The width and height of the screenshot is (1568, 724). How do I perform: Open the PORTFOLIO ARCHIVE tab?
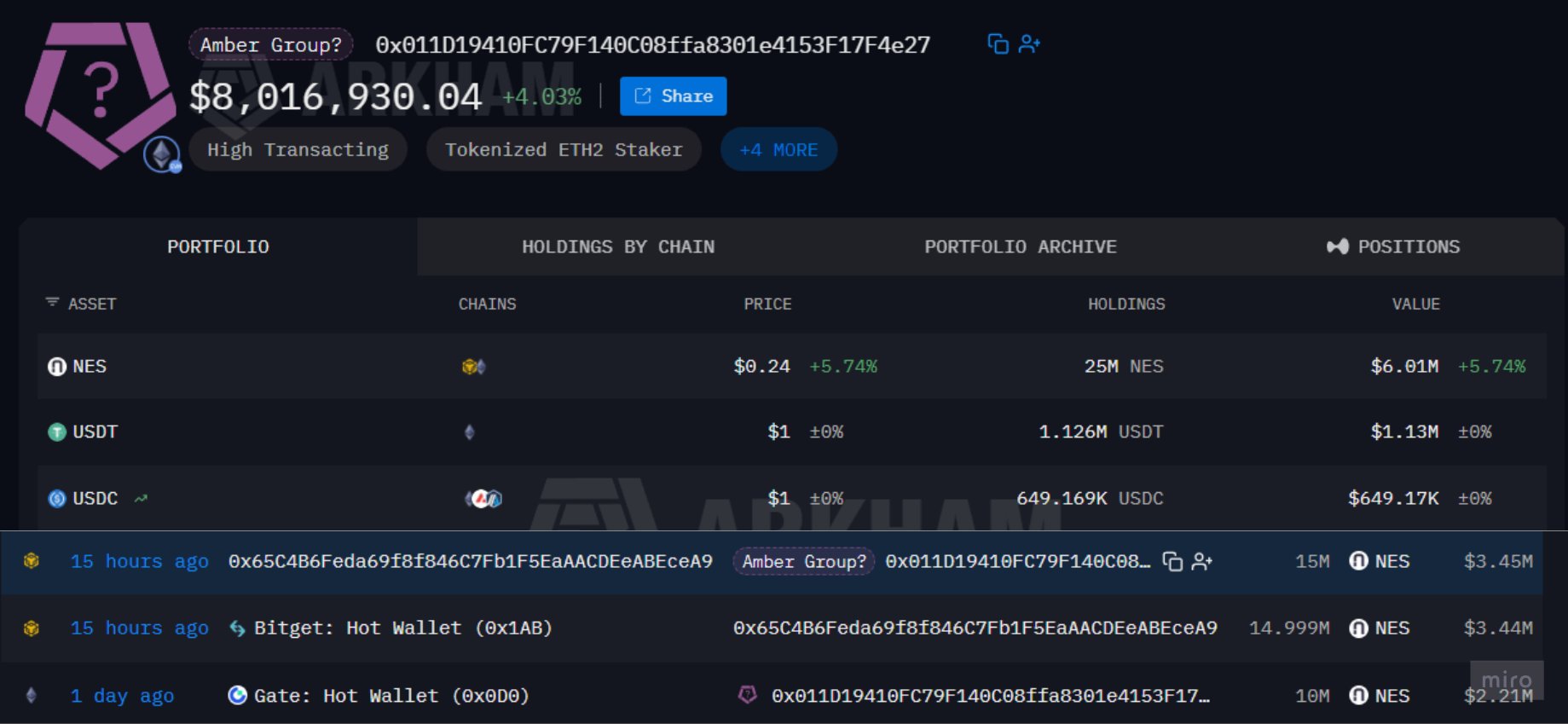pos(1021,246)
